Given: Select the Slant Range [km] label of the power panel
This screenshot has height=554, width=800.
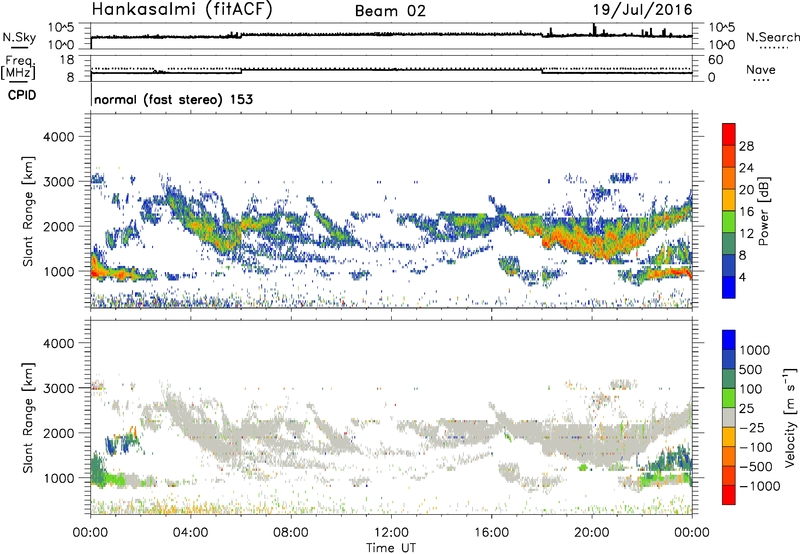Looking at the screenshot, I should point(28,211).
